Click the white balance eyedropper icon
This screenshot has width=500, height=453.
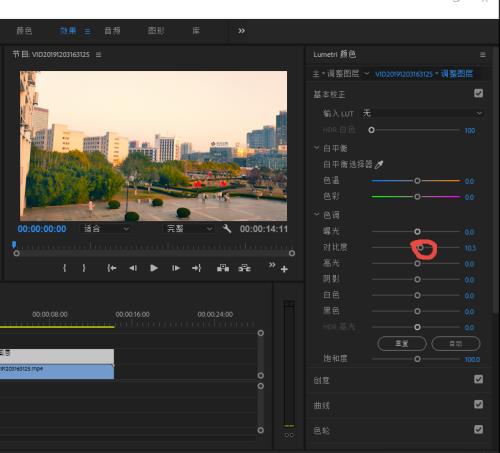[x=379, y=165]
